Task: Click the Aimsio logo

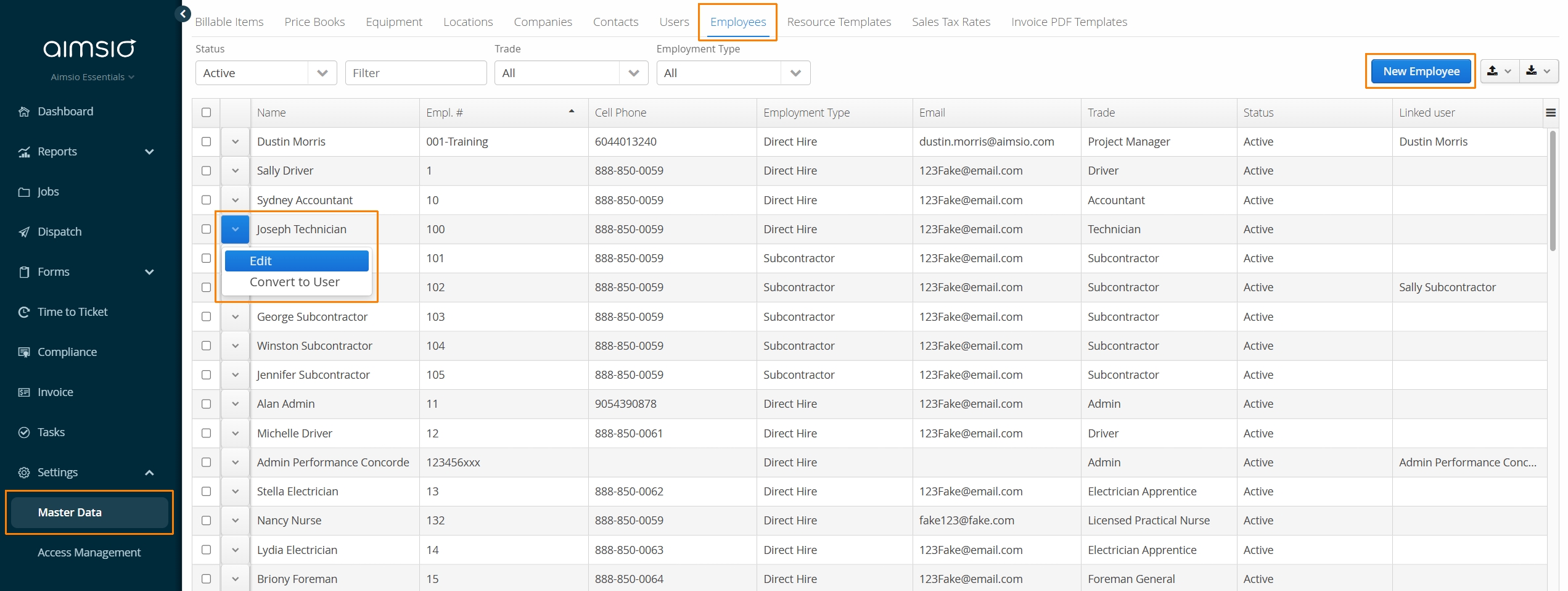Action: pos(89,48)
